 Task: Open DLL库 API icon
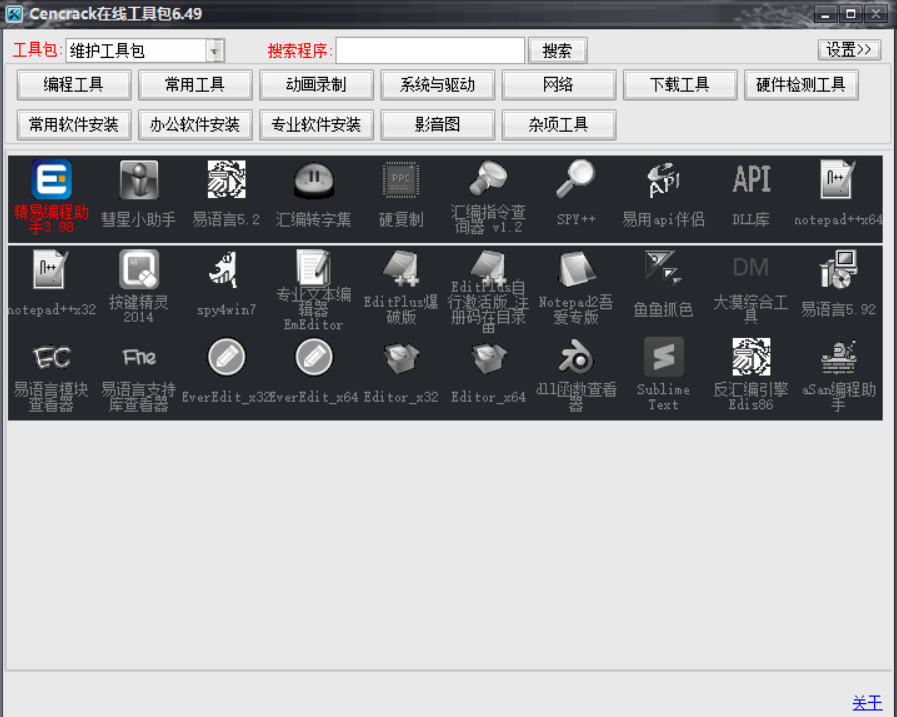(x=751, y=179)
